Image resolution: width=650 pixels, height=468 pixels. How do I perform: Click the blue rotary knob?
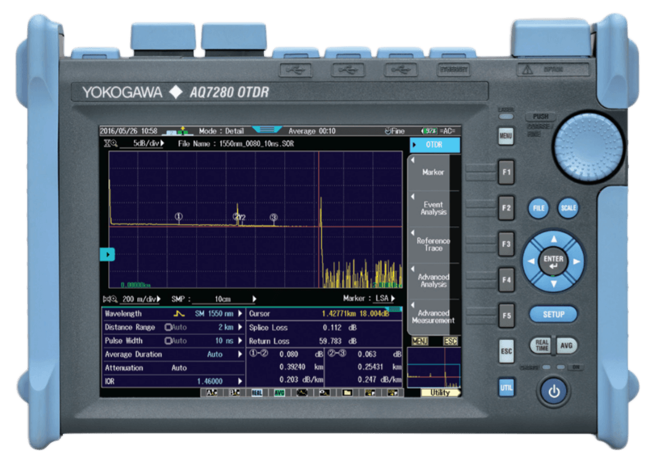pos(588,146)
